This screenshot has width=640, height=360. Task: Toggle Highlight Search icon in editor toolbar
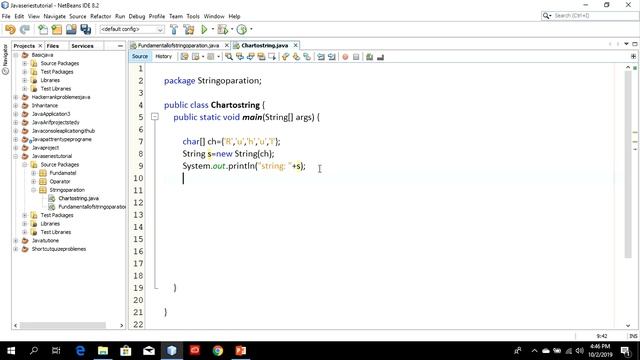point(261,57)
